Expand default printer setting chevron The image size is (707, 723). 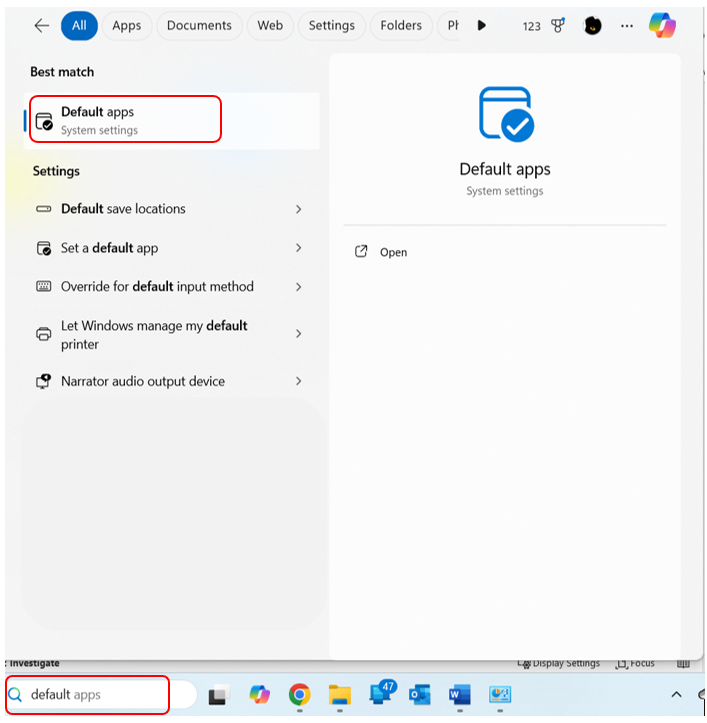pyautogui.click(x=299, y=333)
